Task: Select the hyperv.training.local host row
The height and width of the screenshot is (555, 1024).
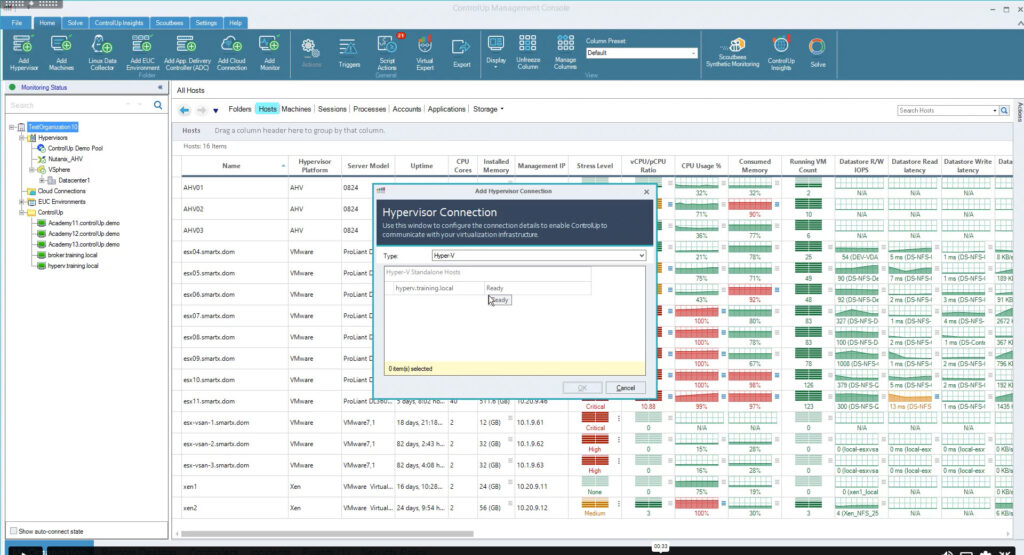Action: pyautogui.click(x=425, y=288)
